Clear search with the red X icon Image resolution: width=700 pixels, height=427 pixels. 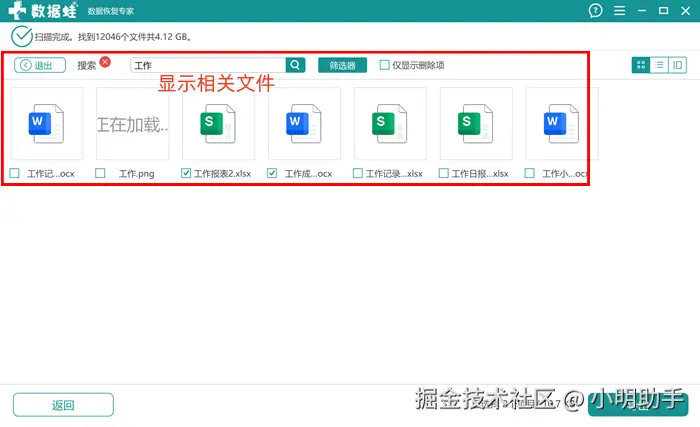tap(105, 62)
